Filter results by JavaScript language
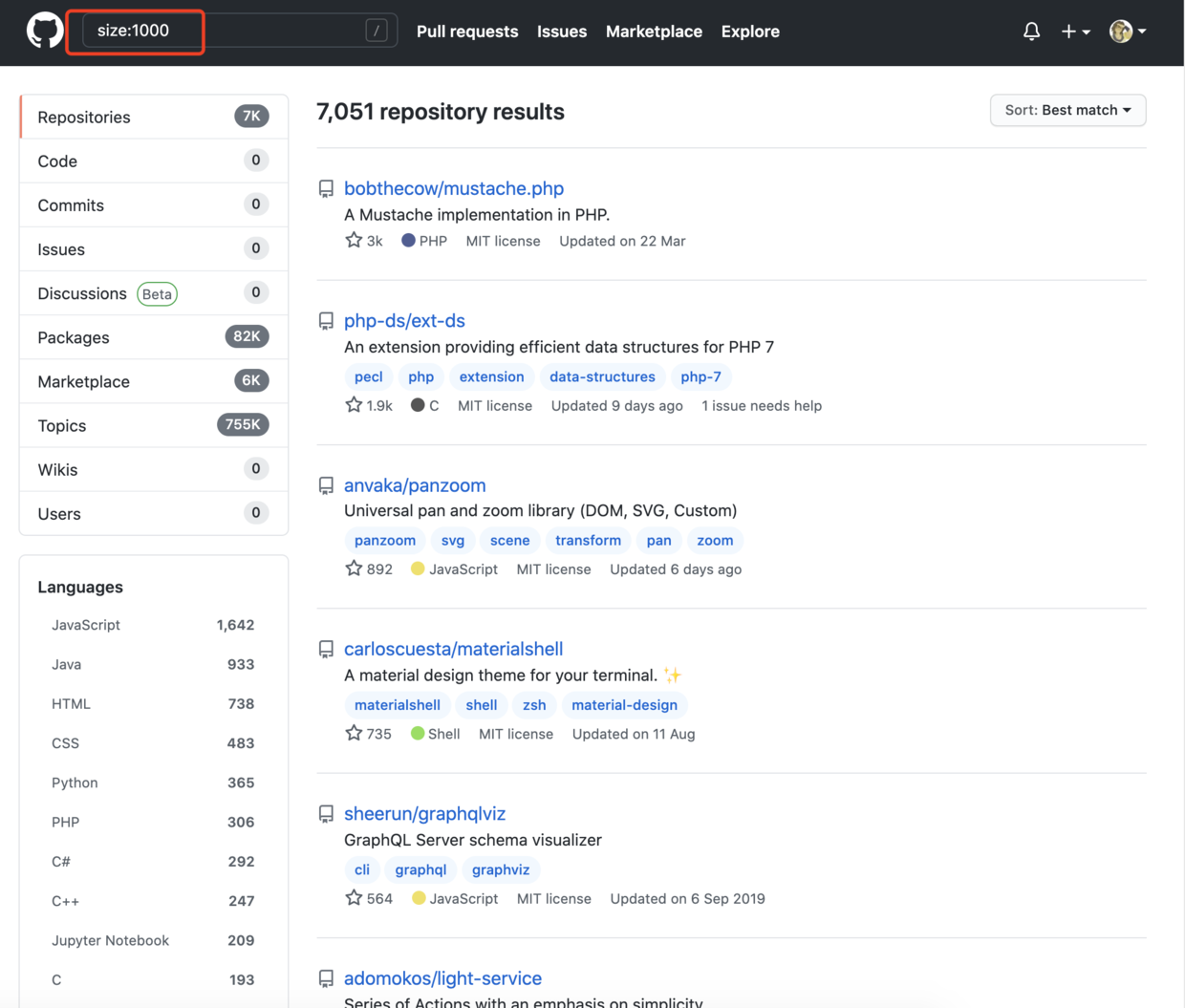The image size is (1185, 1008). [86, 625]
